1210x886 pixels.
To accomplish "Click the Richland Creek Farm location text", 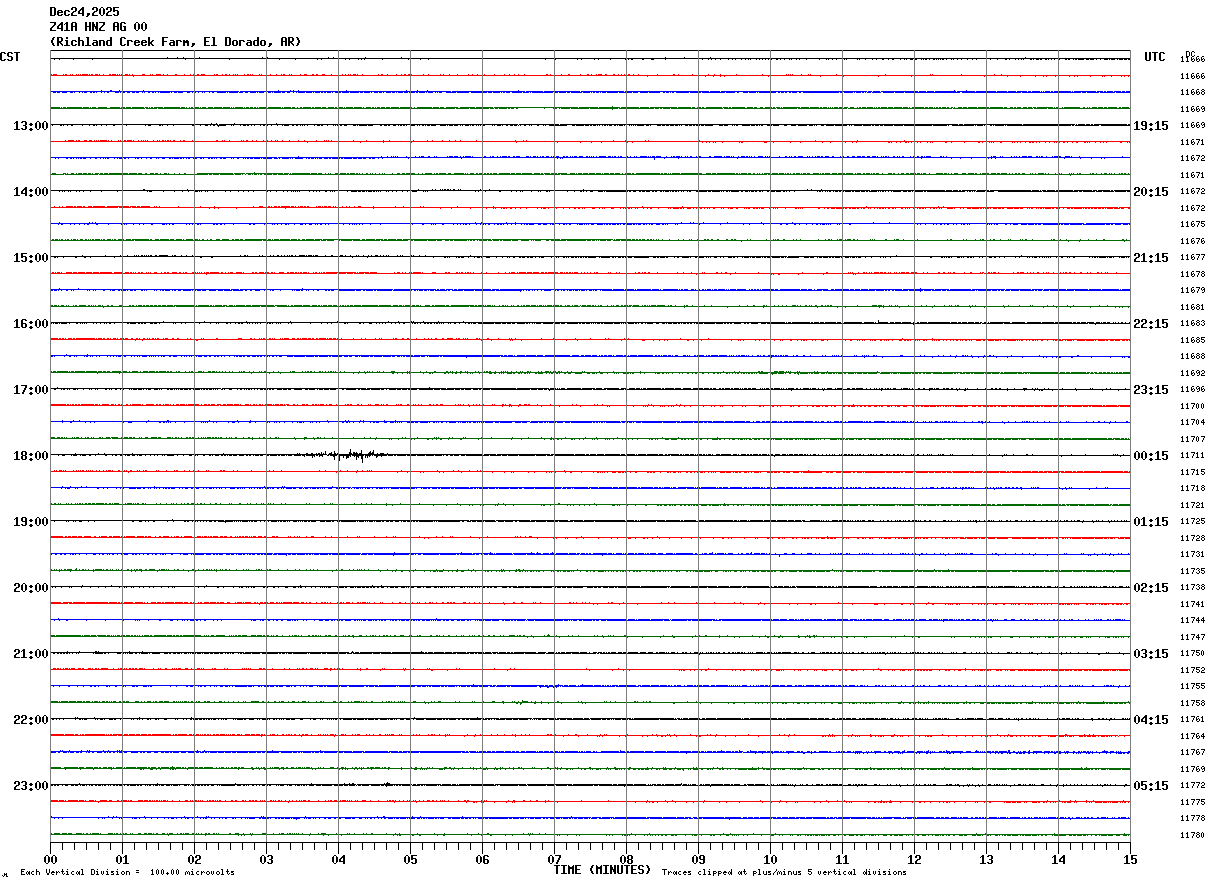I will click(175, 42).
